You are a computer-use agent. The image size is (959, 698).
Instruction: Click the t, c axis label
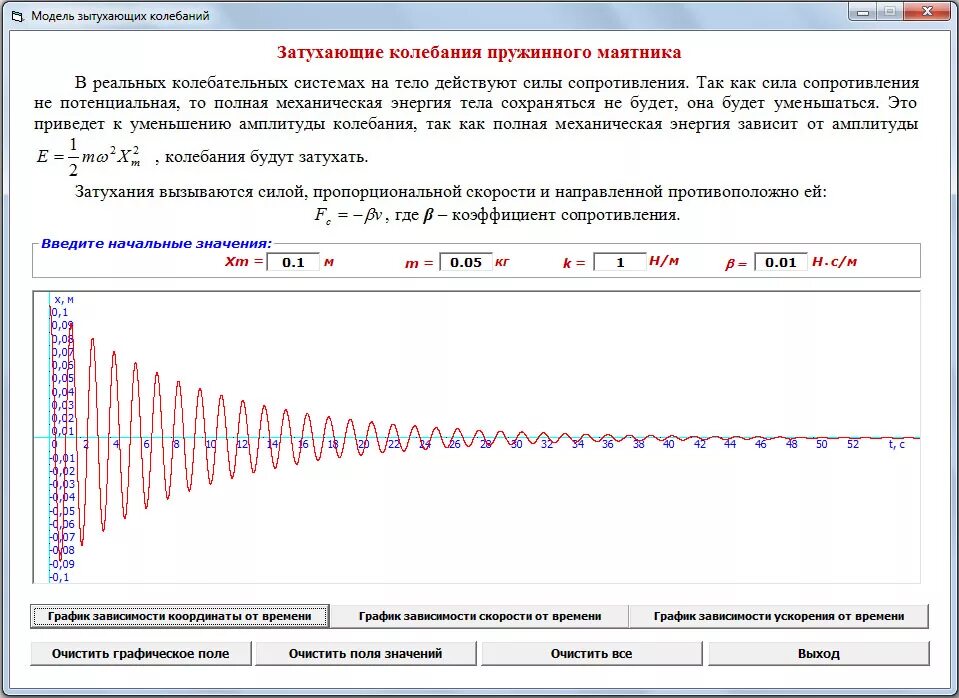897,444
